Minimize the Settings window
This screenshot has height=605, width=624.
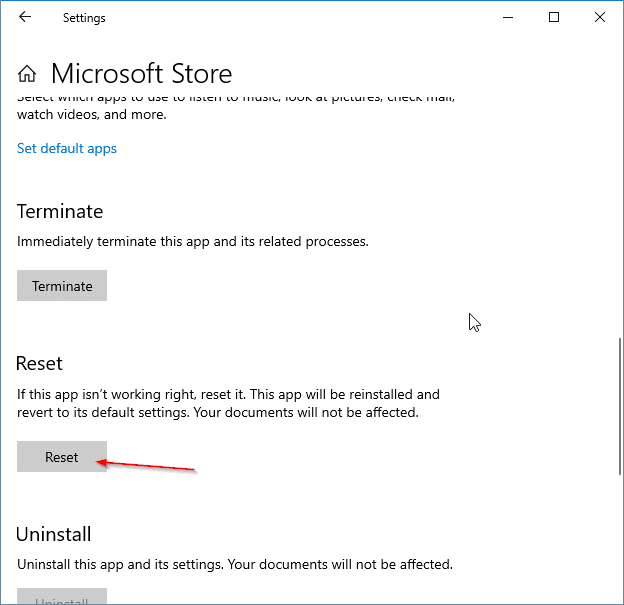coord(508,17)
